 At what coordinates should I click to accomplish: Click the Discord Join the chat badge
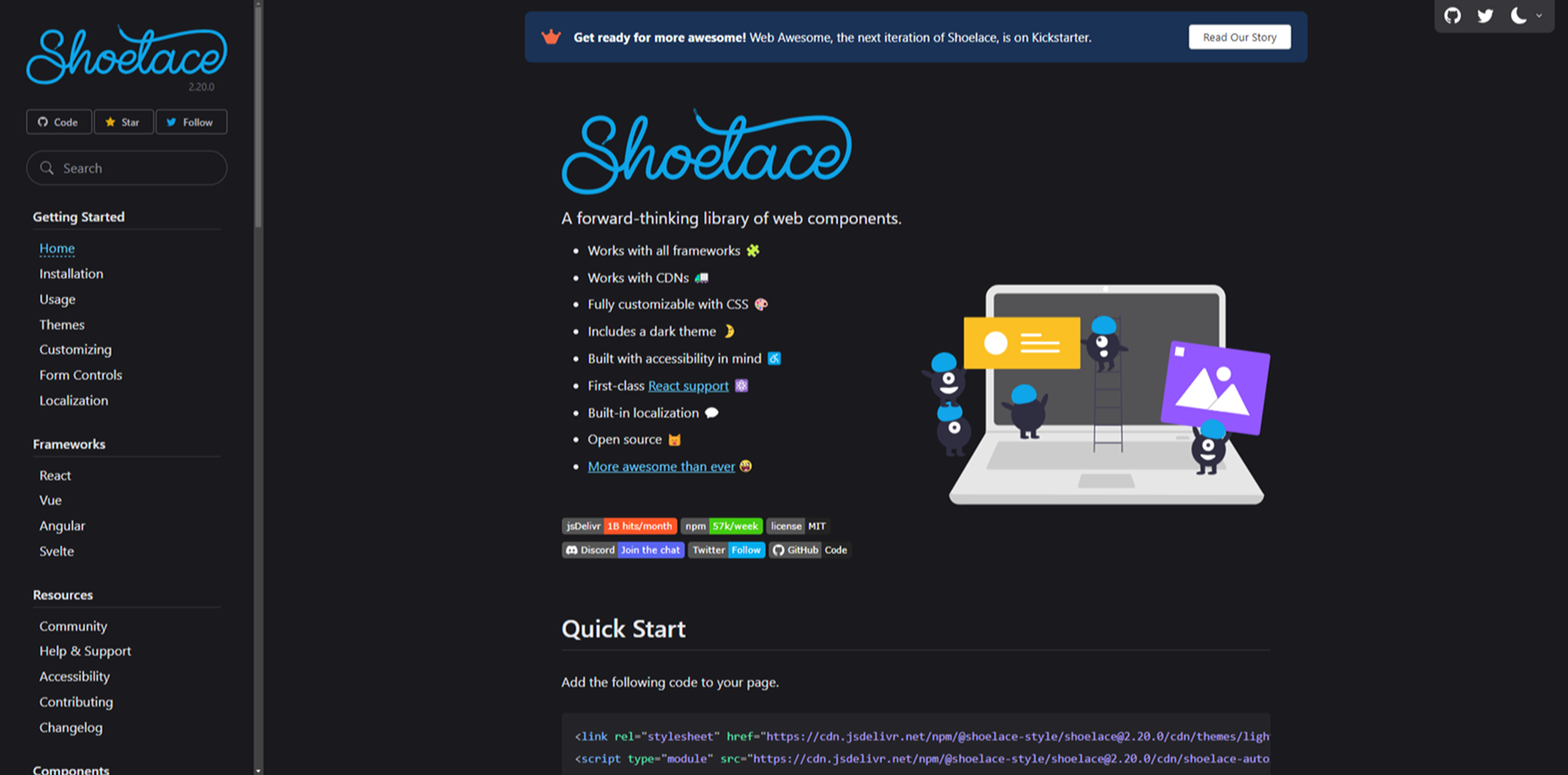click(623, 550)
